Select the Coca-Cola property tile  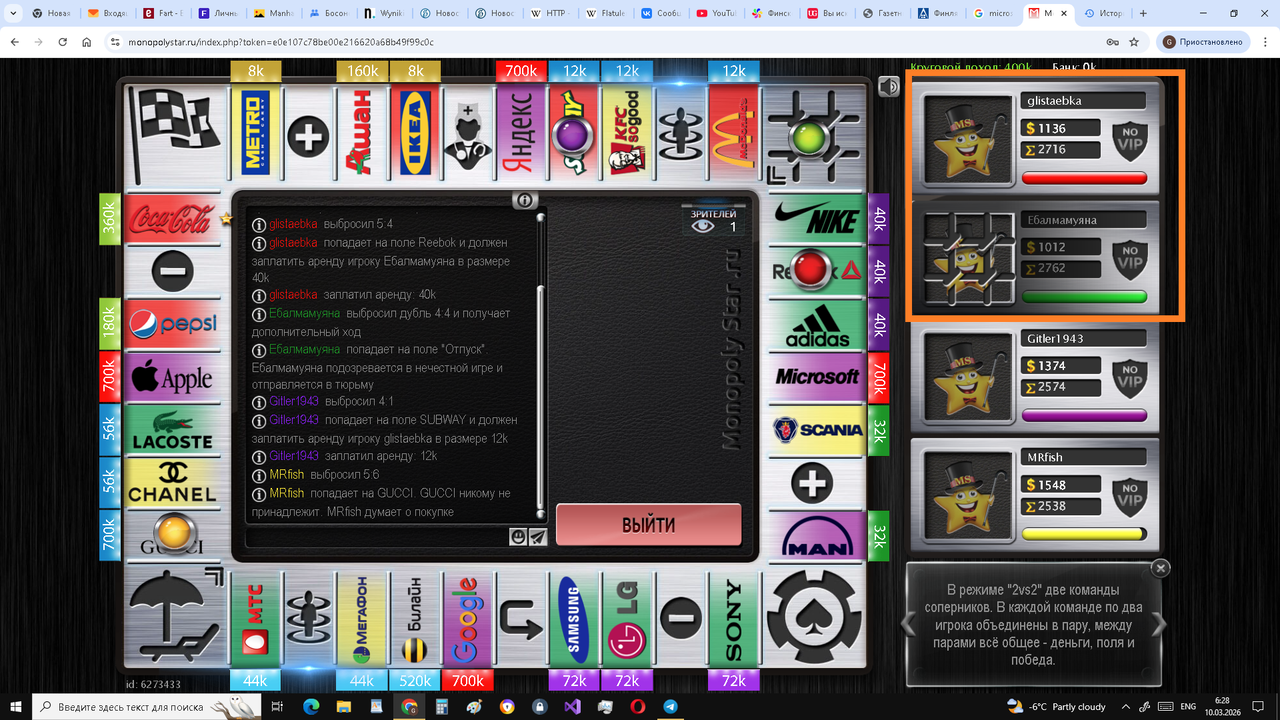pyautogui.click(x=173, y=219)
